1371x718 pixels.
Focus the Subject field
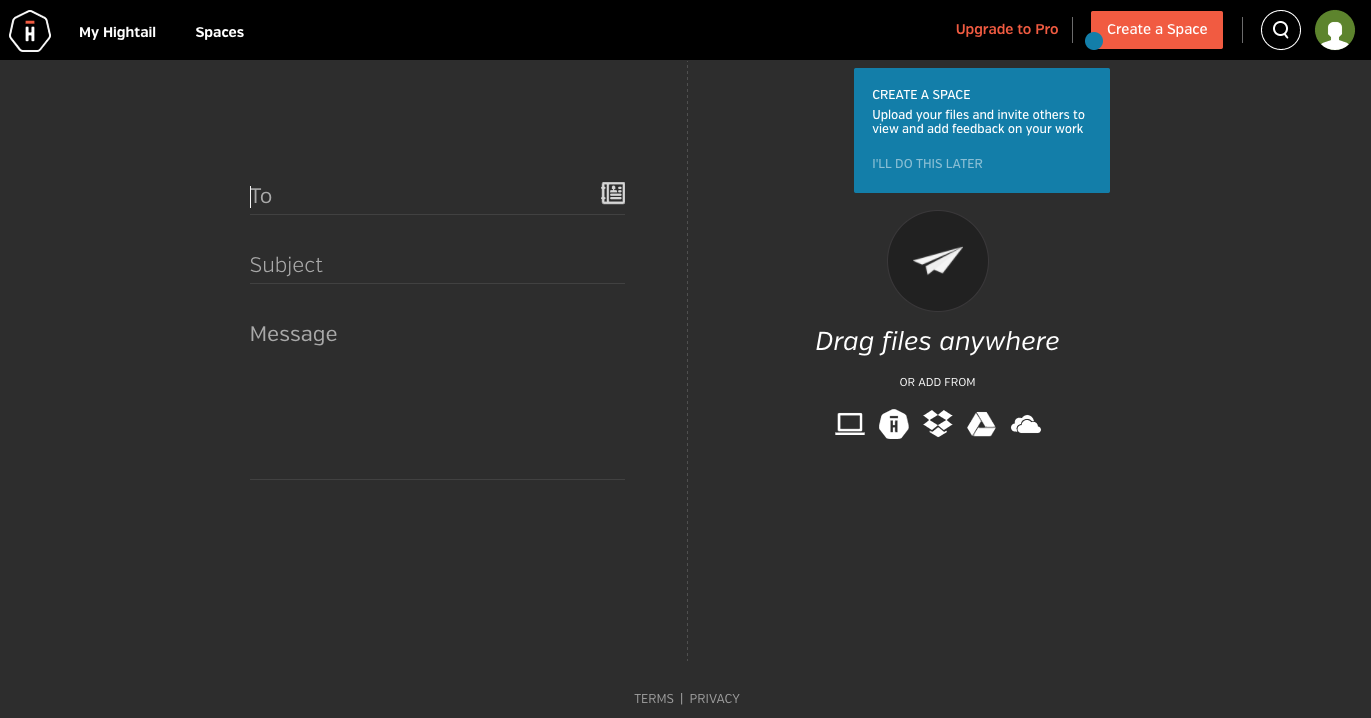click(x=437, y=265)
